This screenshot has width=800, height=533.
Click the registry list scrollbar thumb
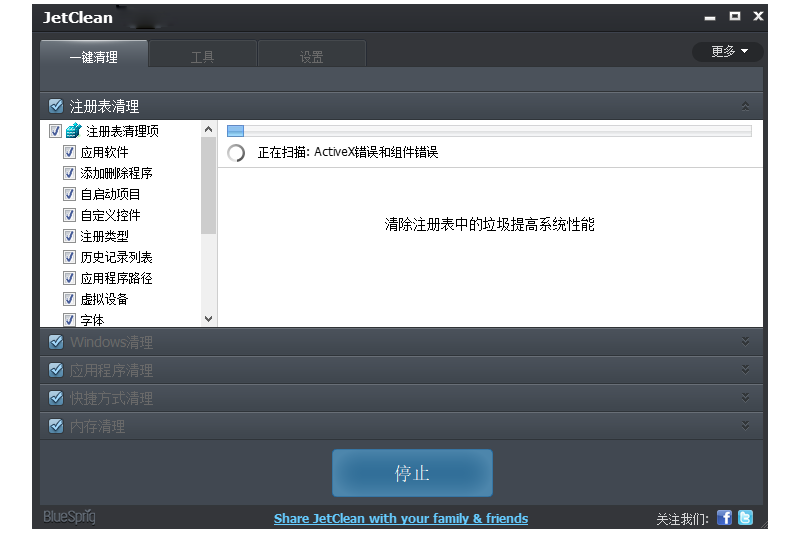click(208, 185)
